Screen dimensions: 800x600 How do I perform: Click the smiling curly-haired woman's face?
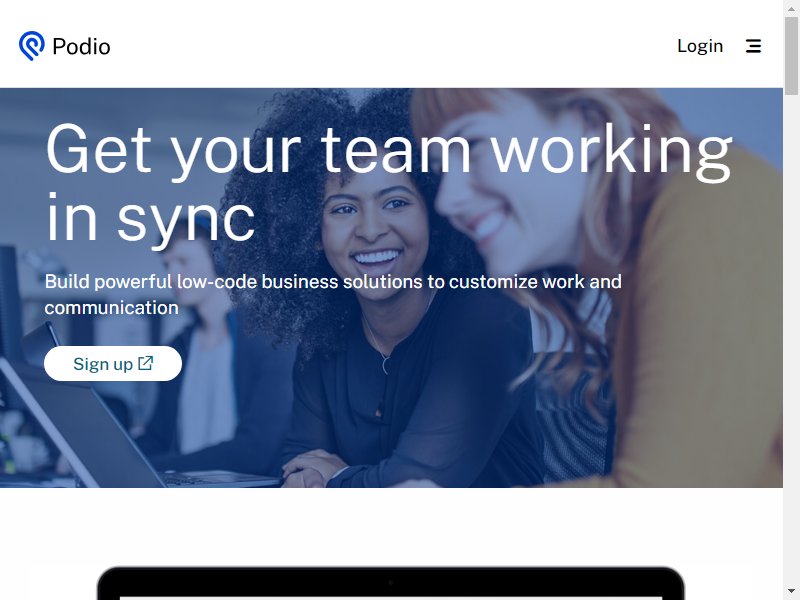[x=375, y=230]
